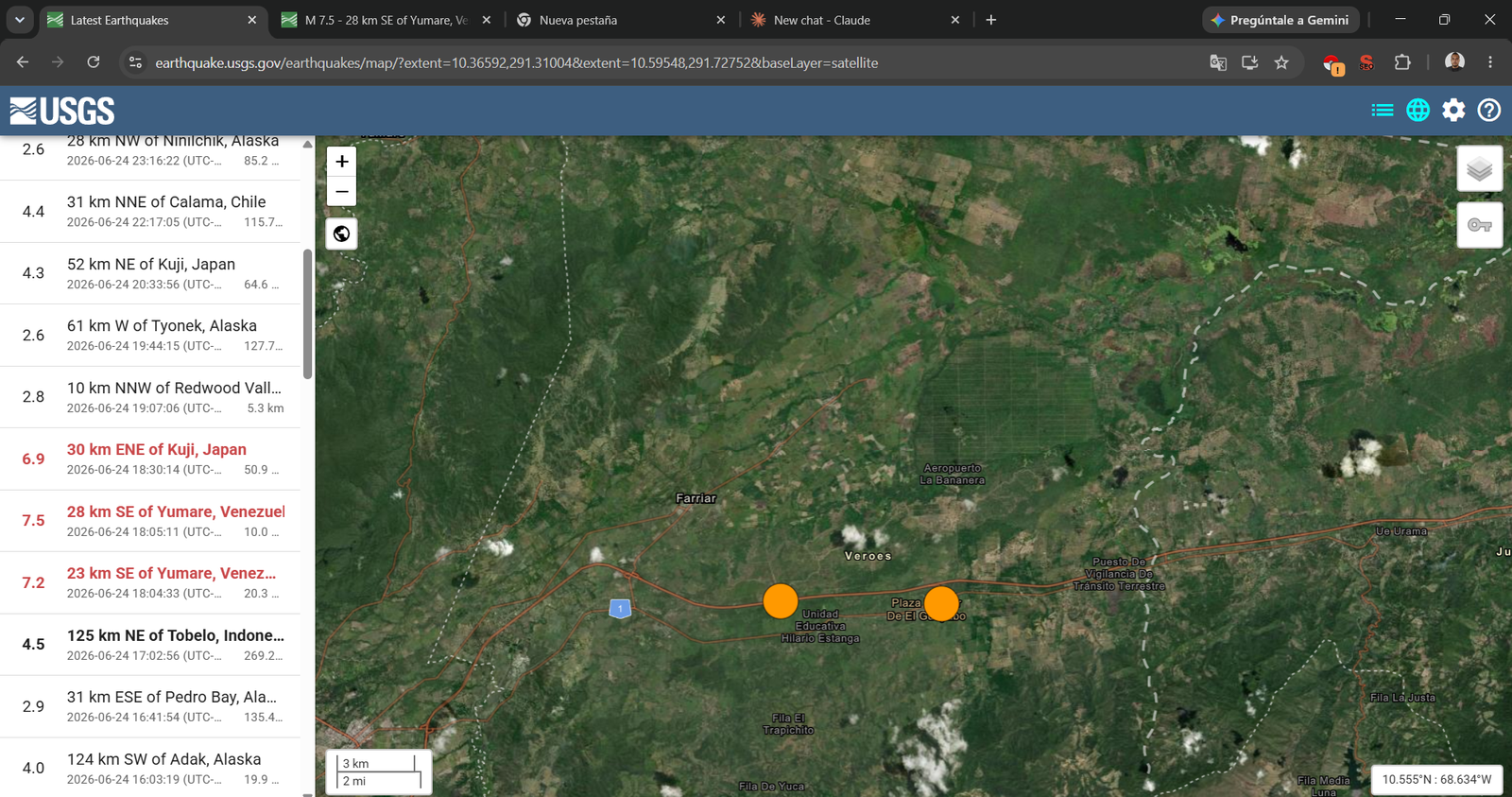Switch to the M 7.5 Yumare tab

click(x=386, y=20)
